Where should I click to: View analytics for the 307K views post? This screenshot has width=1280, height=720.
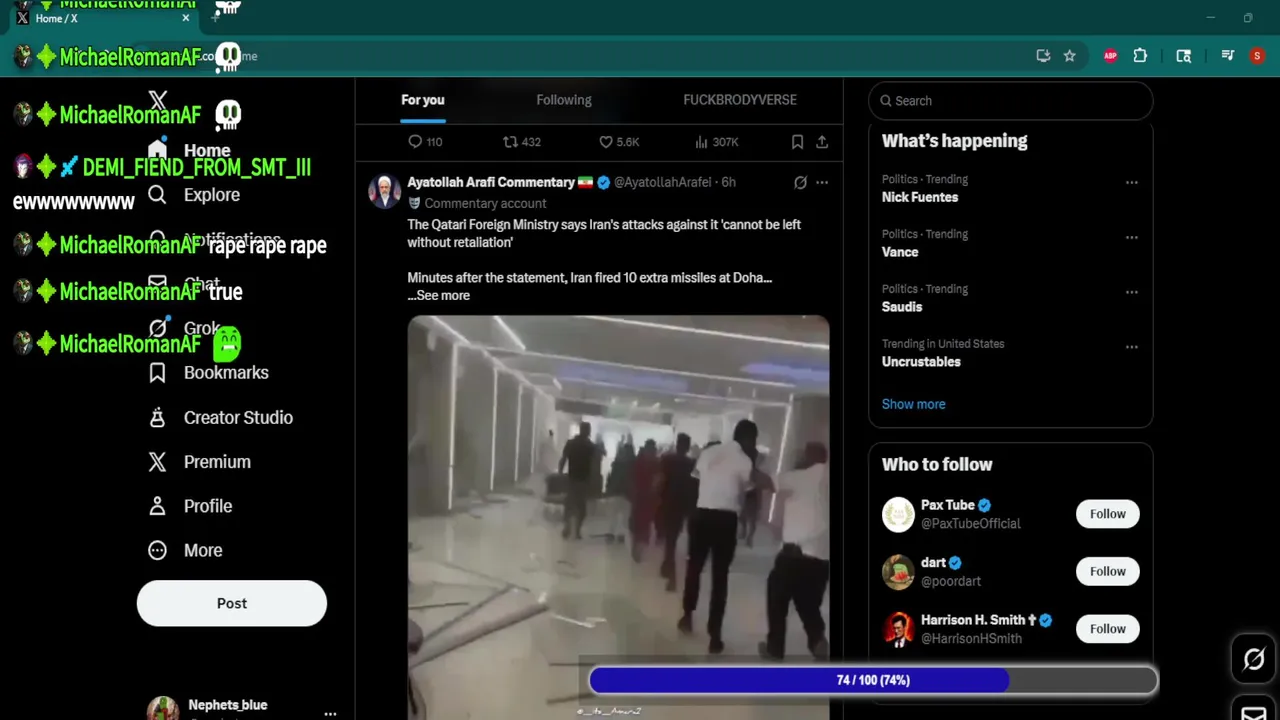pyautogui.click(x=716, y=142)
